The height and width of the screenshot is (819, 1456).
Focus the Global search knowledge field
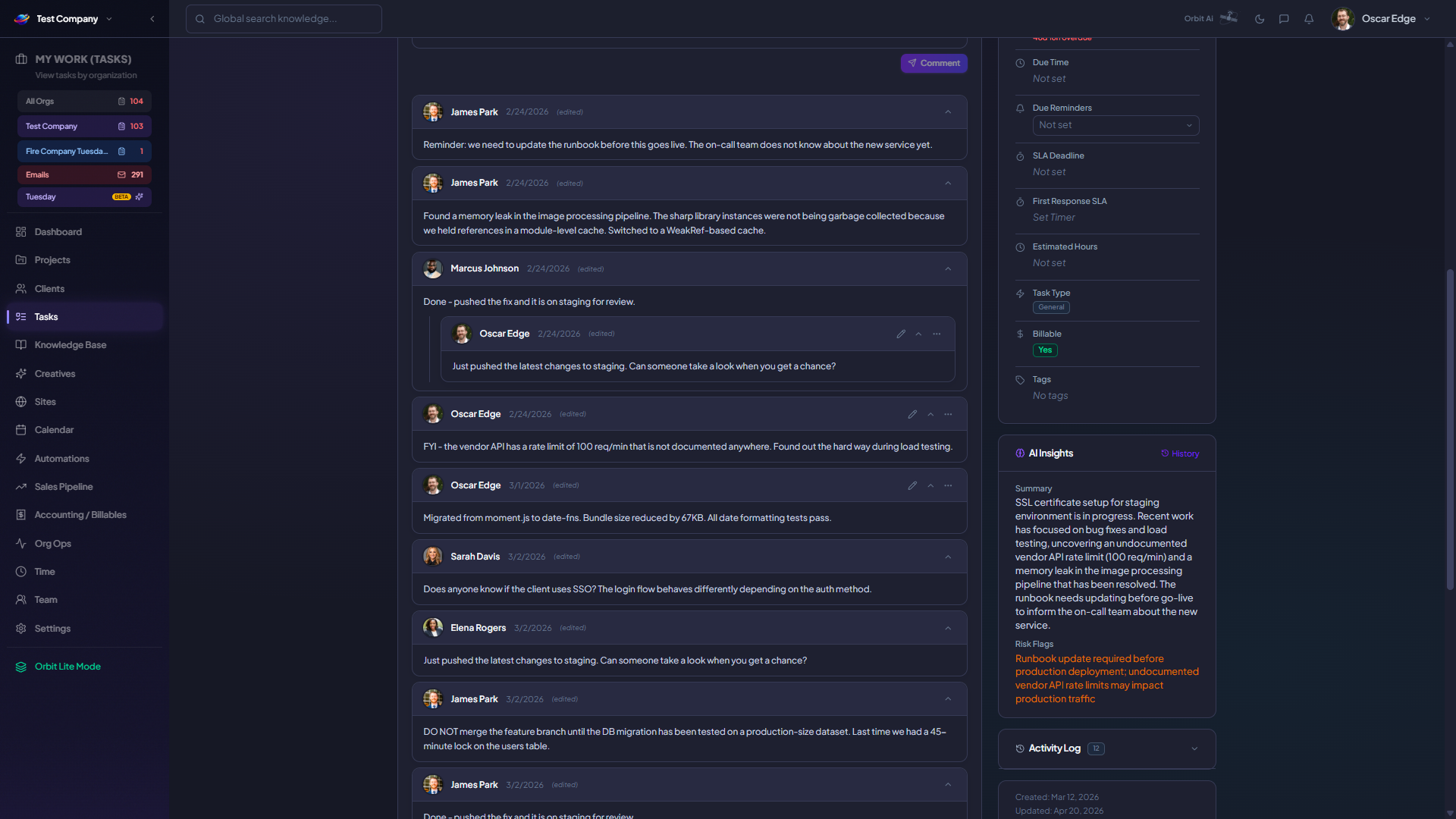tap(284, 19)
